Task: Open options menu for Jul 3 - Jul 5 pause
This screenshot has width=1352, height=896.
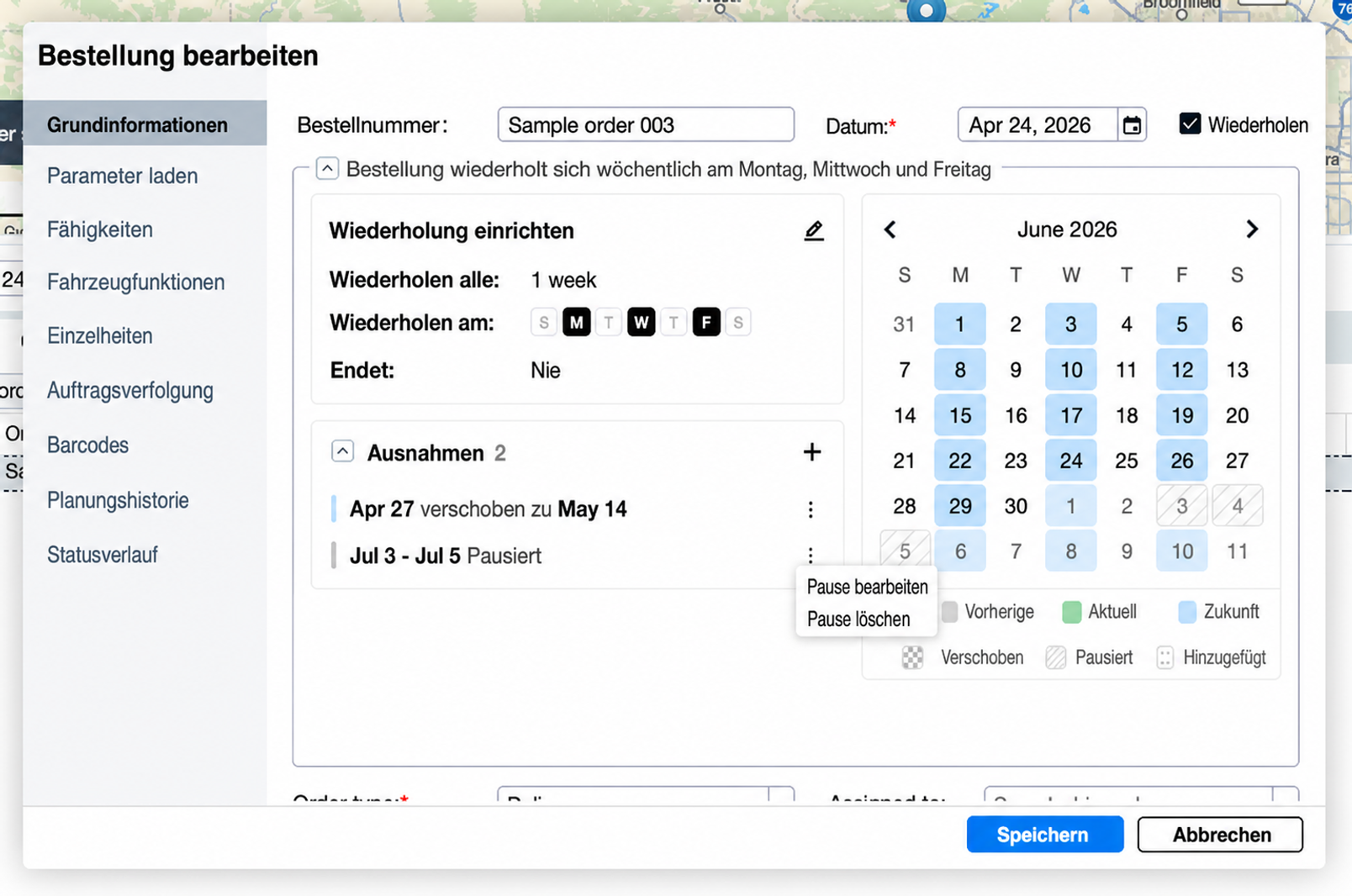Action: click(x=811, y=555)
